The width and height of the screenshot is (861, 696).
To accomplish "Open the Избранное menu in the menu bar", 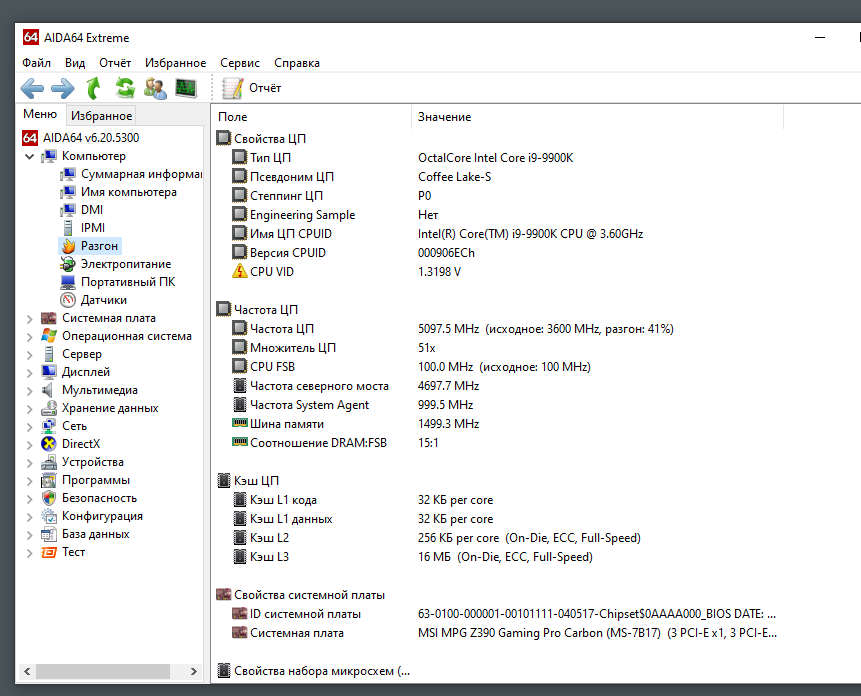I will (175, 63).
